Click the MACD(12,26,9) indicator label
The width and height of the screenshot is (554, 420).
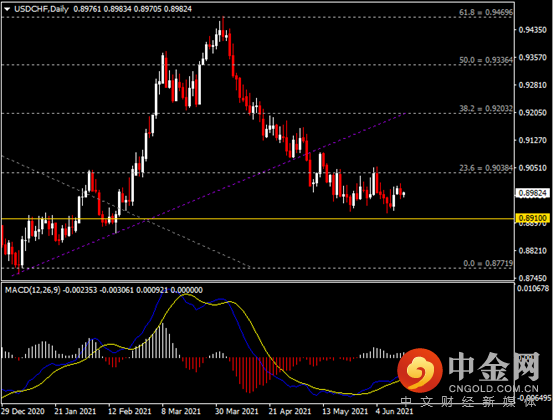pos(33,290)
